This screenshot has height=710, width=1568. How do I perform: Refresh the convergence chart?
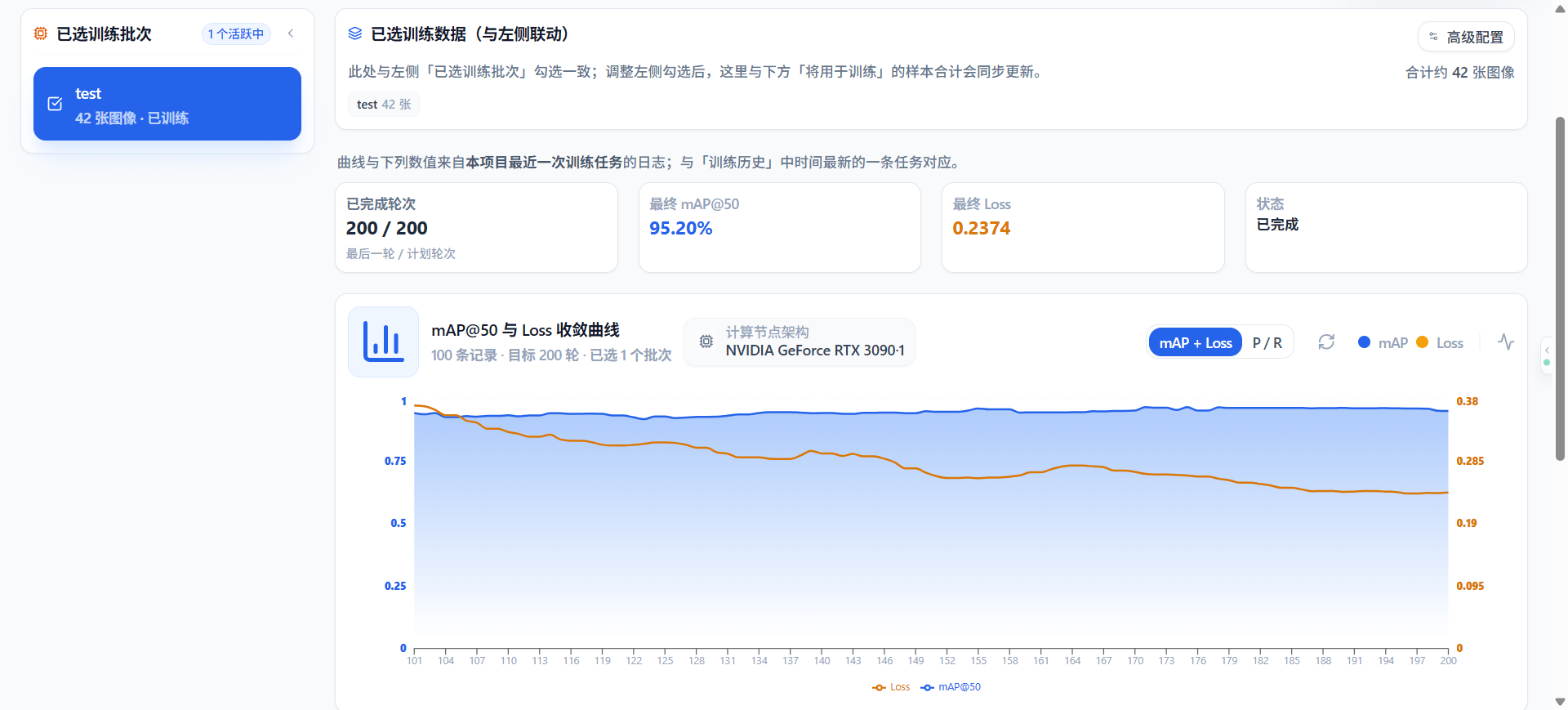[x=1326, y=342]
